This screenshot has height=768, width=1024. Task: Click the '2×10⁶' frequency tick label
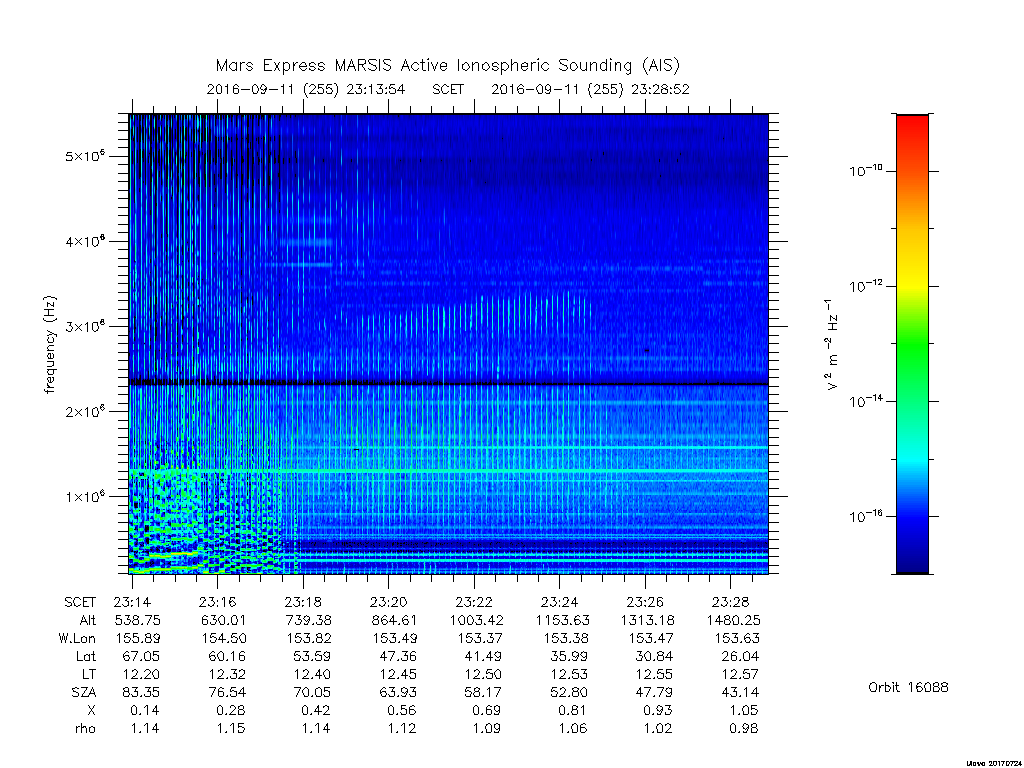click(x=85, y=411)
